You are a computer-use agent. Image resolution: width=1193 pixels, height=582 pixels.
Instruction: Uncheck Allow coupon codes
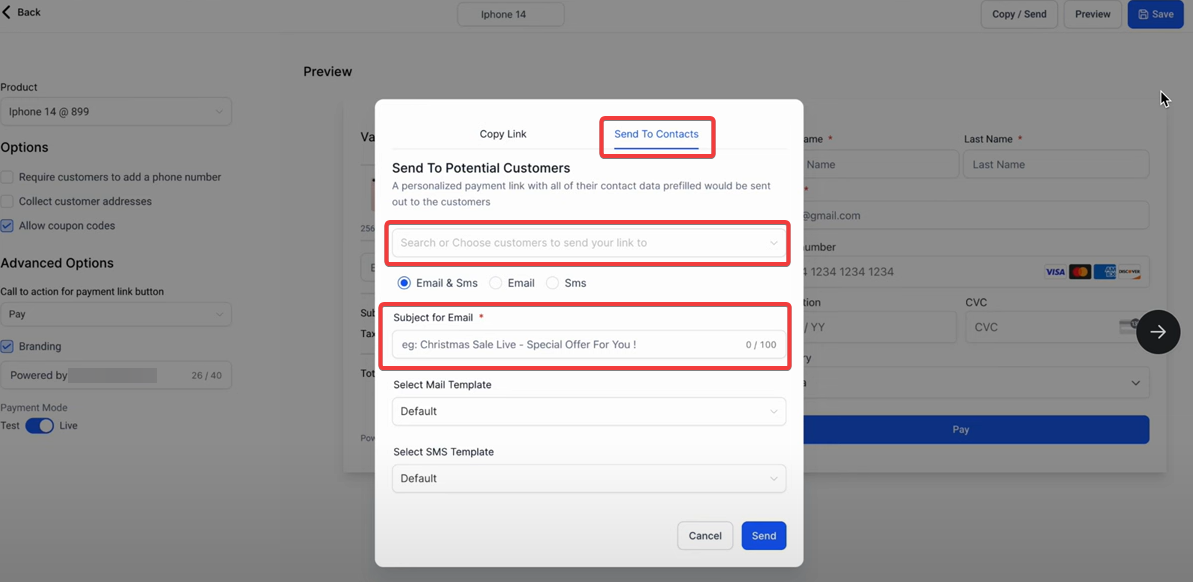7,226
